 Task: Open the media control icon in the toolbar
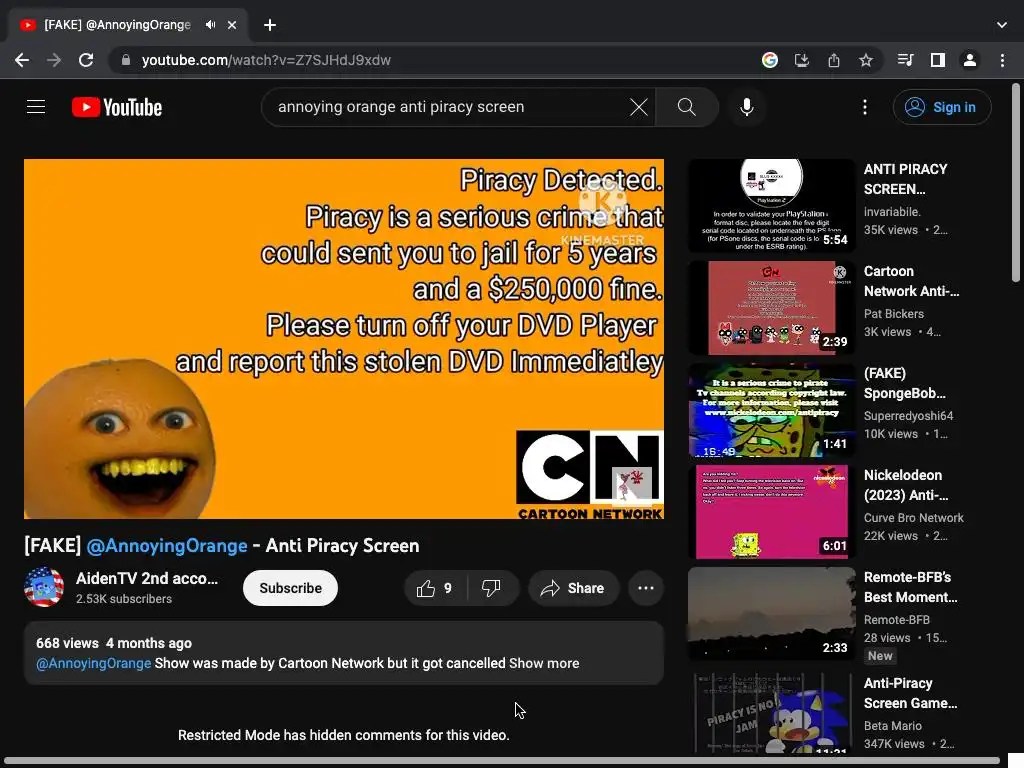tap(905, 60)
